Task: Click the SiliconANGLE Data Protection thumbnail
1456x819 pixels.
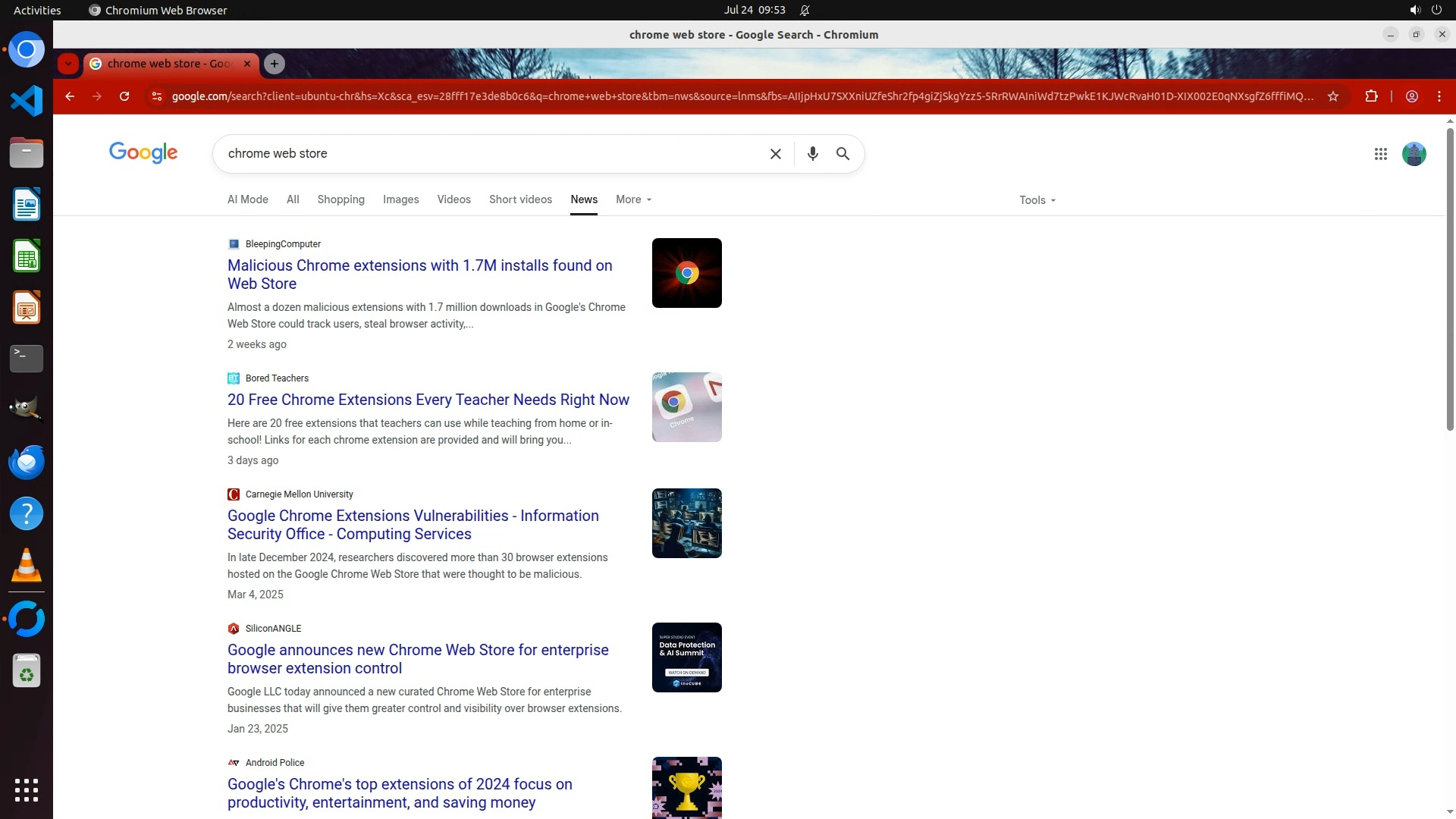Action: click(x=686, y=657)
